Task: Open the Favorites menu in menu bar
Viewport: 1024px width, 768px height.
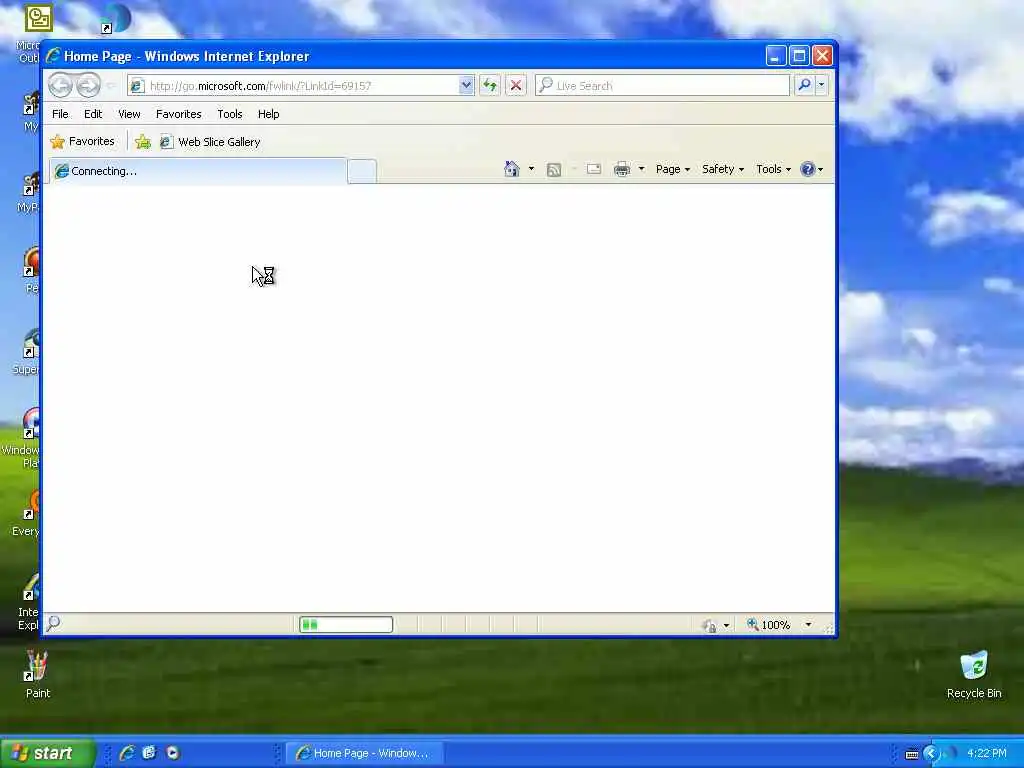Action: tap(178, 114)
